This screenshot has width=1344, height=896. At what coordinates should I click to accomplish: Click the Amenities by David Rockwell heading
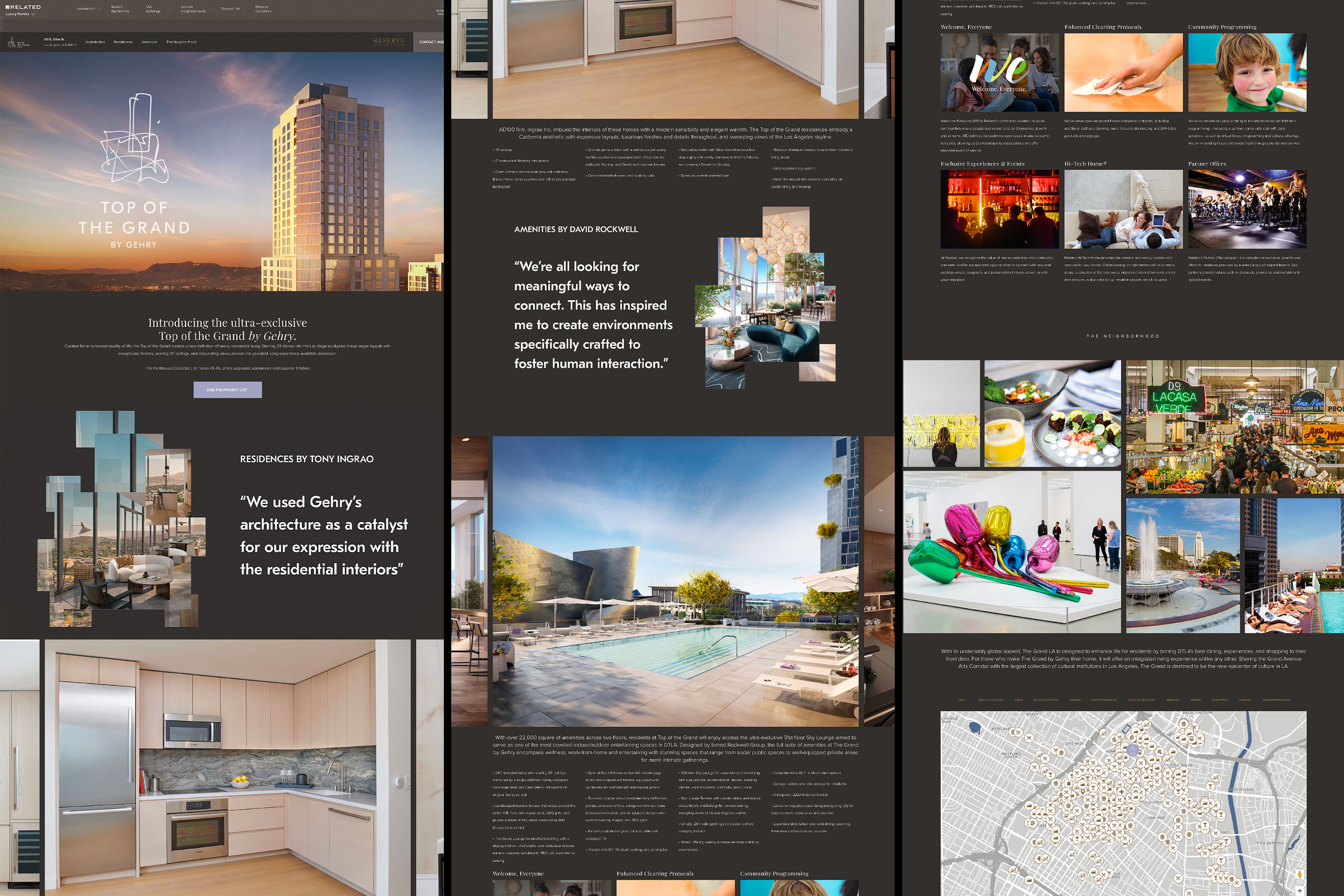576,229
